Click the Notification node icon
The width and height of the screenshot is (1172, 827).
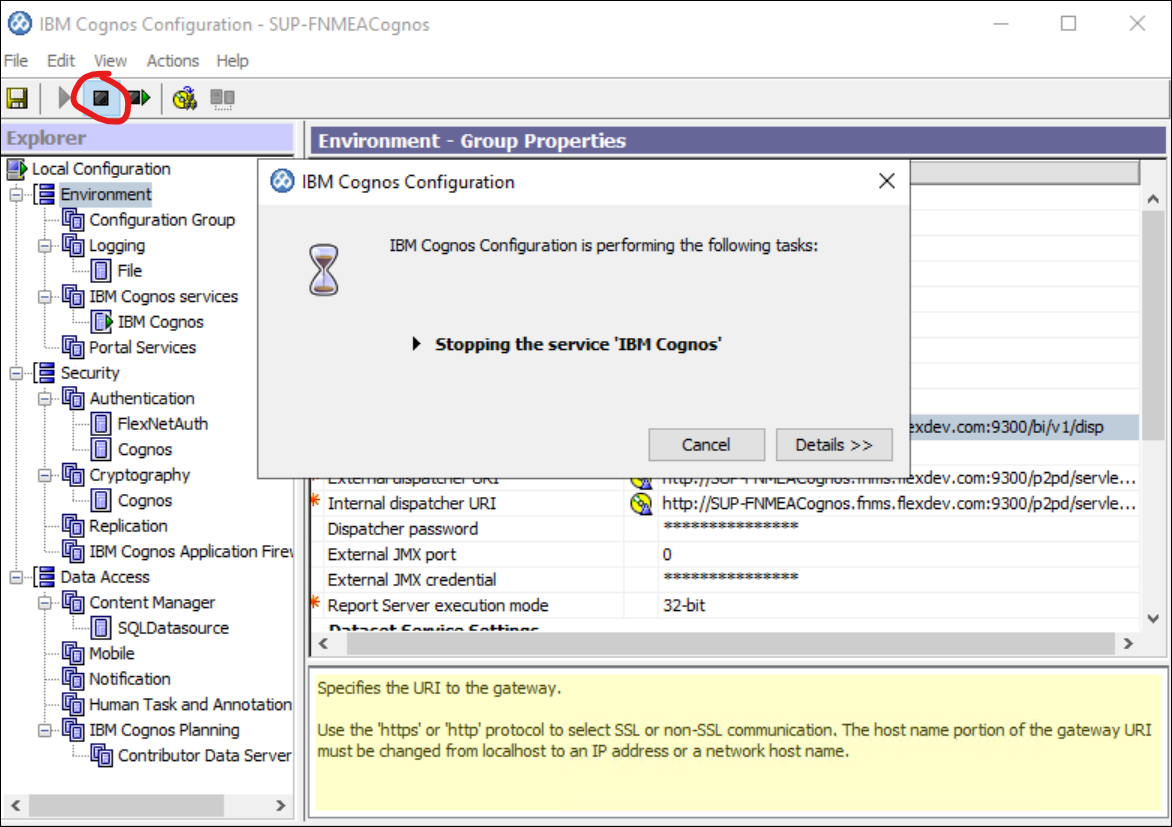pos(73,679)
